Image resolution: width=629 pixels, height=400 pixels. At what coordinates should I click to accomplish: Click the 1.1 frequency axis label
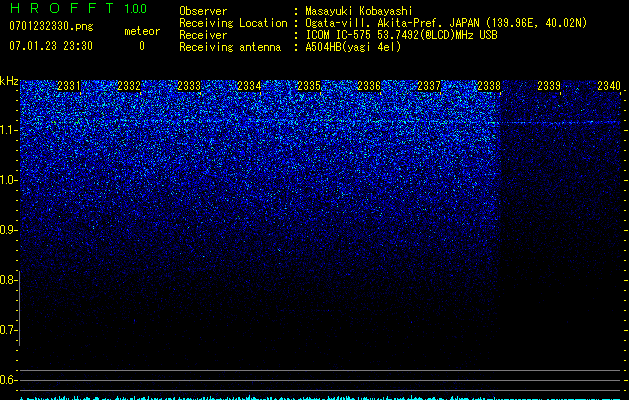coord(8,130)
